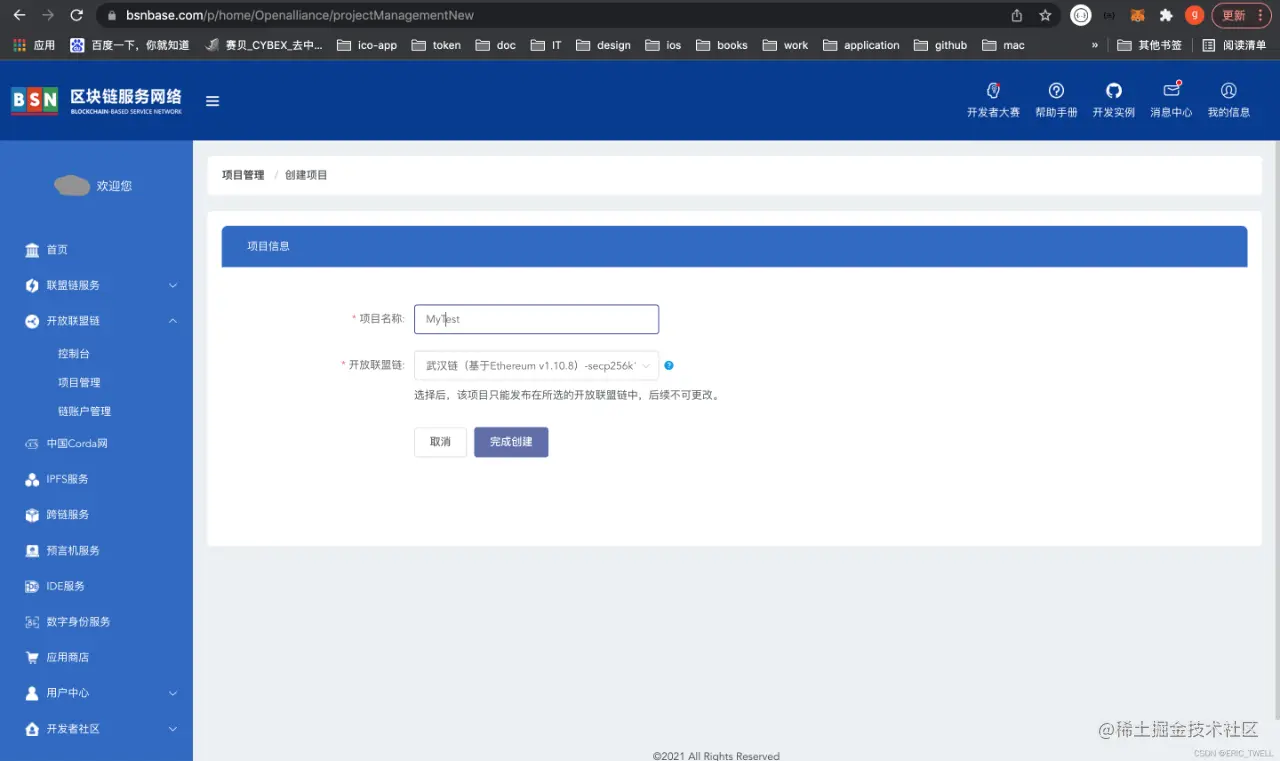This screenshot has width=1280, height=761.
Task: Open the 开放联盟链 chain dropdown
Action: point(536,366)
